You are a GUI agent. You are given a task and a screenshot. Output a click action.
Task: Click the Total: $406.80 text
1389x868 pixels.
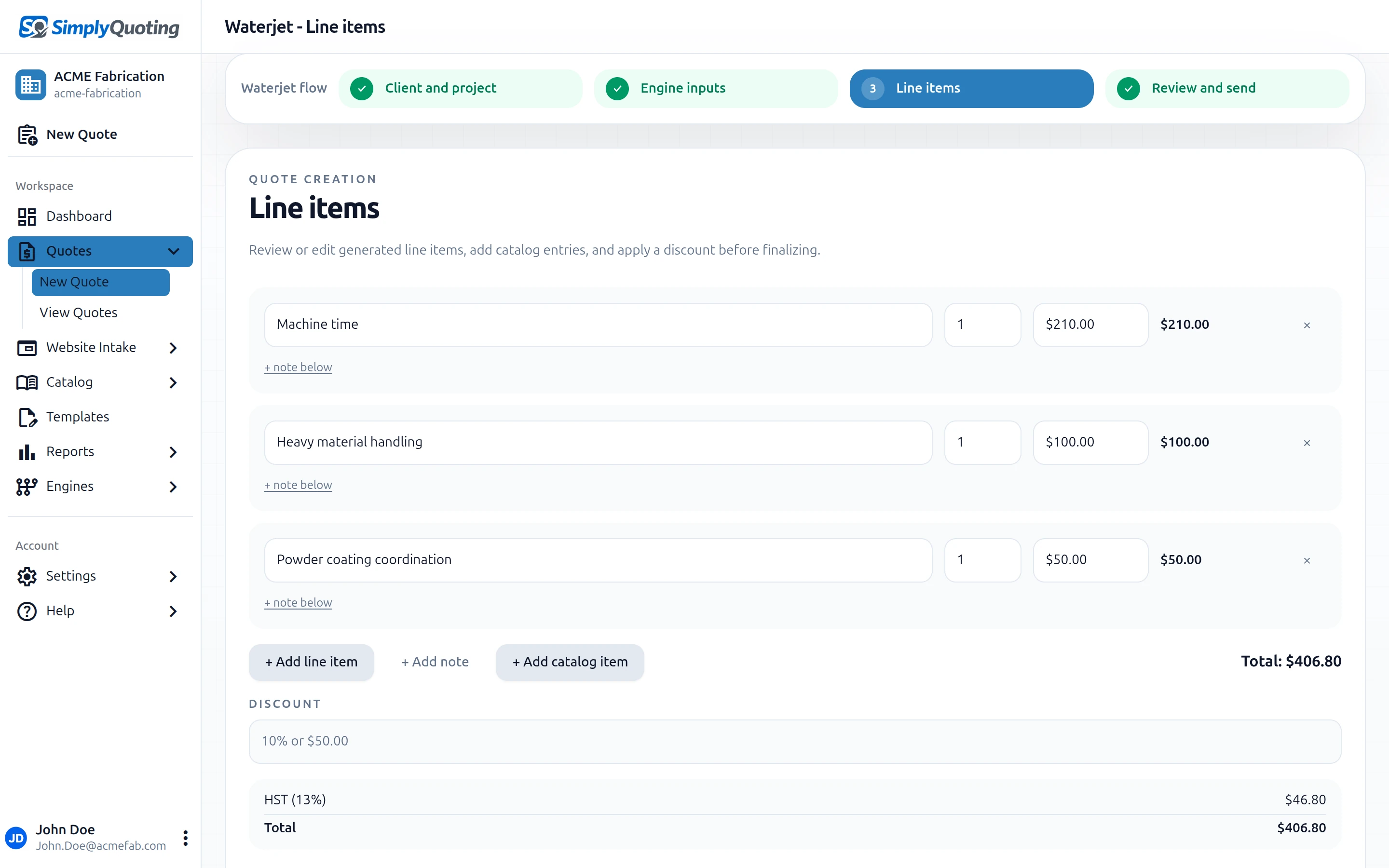pyautogui.click(x=1292, y=661)
